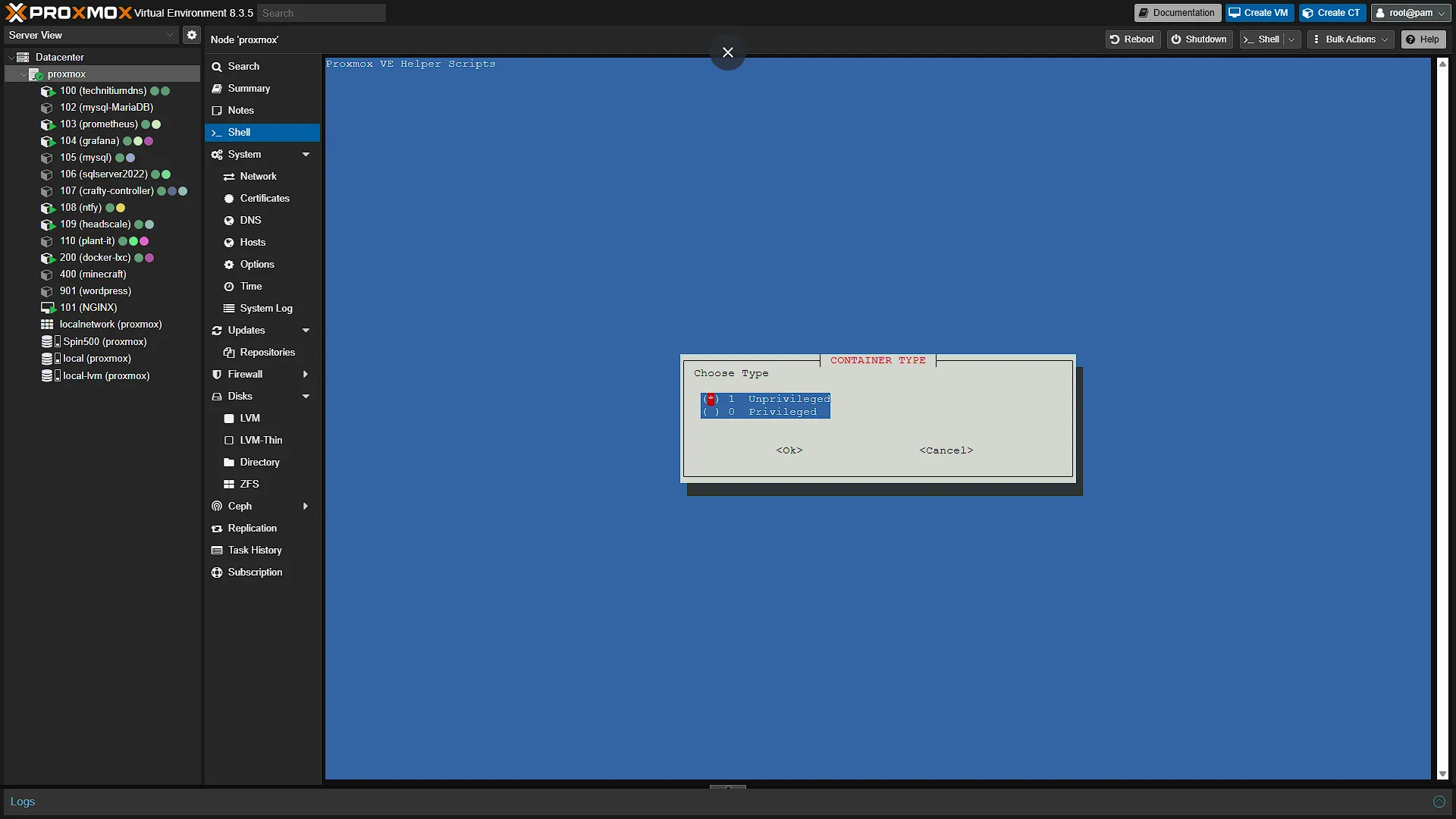Click the Proxmox logo

coord(68,13)
